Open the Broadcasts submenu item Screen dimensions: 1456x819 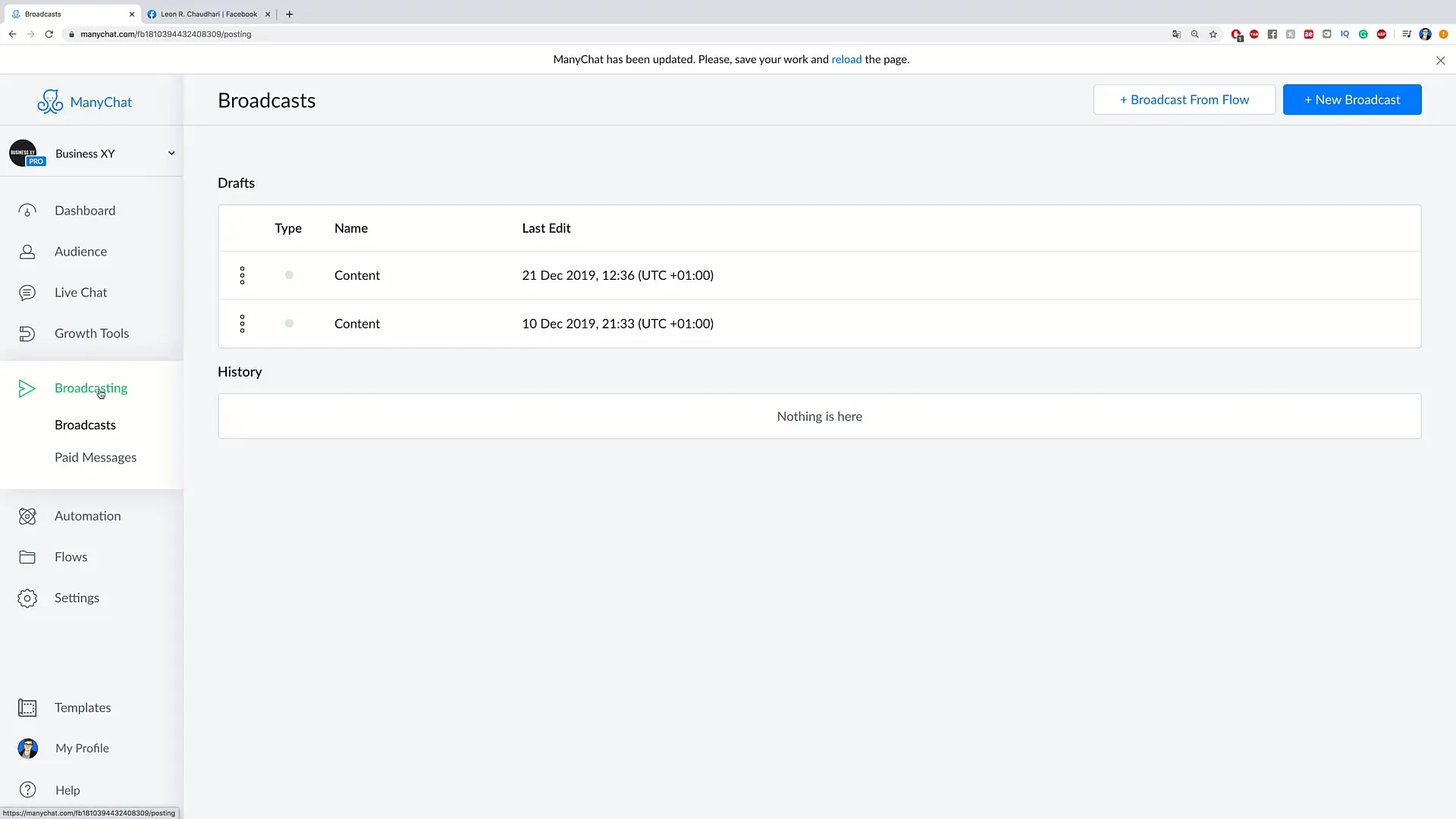85,425
